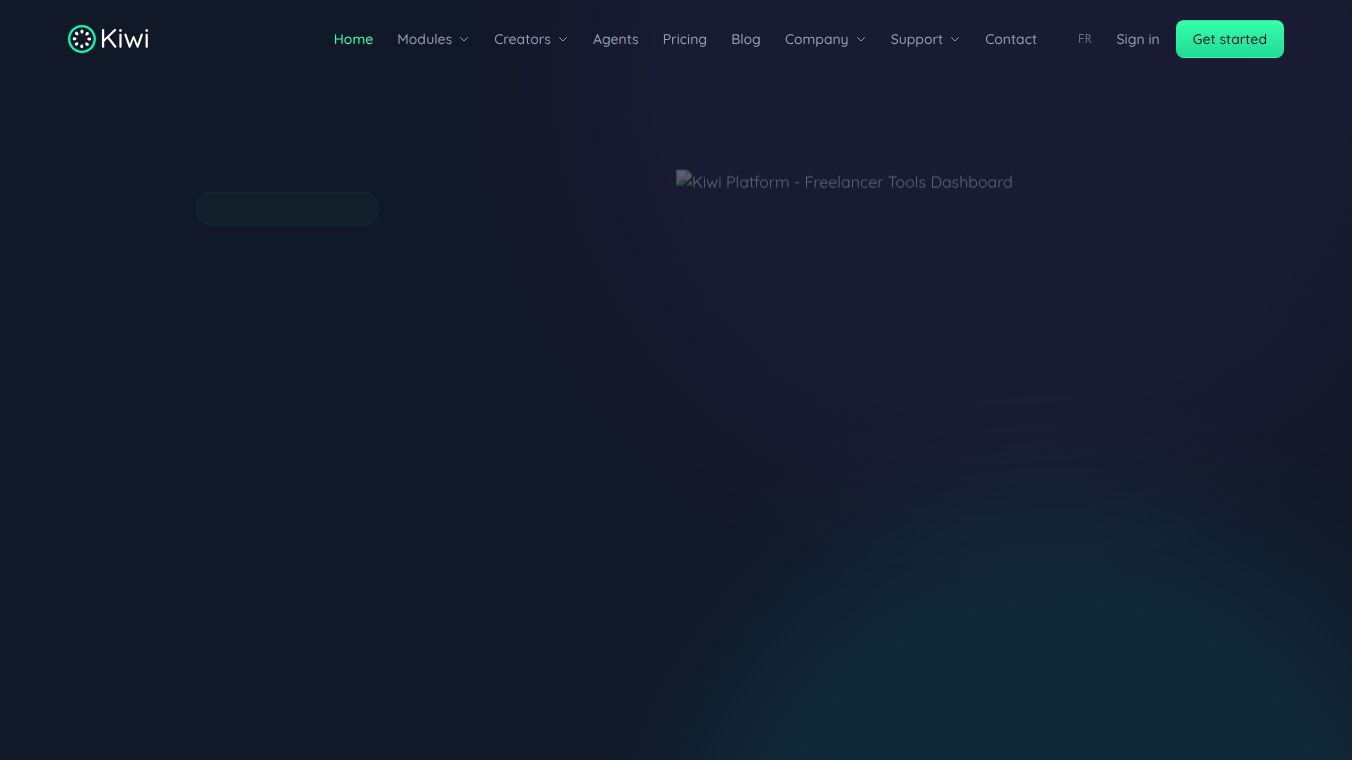Expand the chevron next to Modules
The image size is (1352, 760).
pyautogui.click(x=464, y=40)
